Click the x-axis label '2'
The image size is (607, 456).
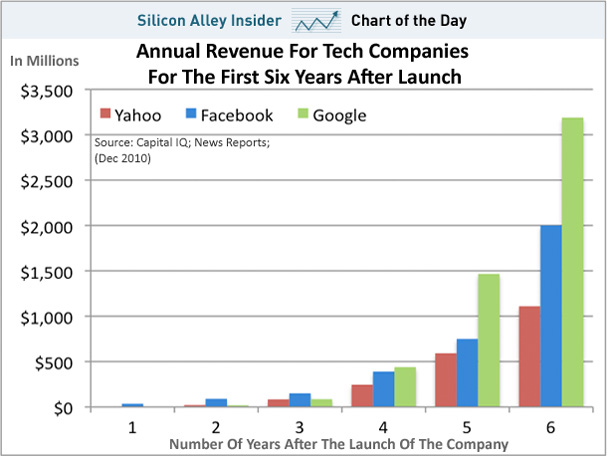[x=216, y=427]
